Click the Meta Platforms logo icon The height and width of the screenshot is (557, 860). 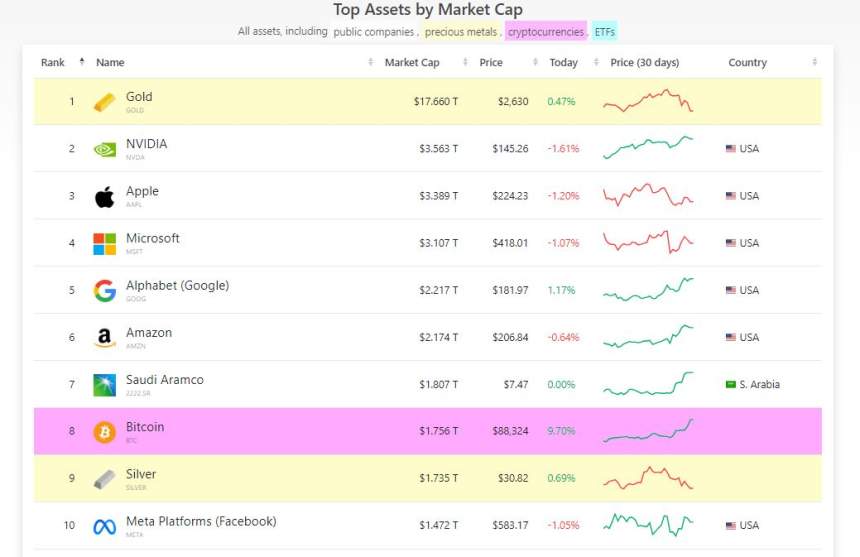tap(104, 526)
